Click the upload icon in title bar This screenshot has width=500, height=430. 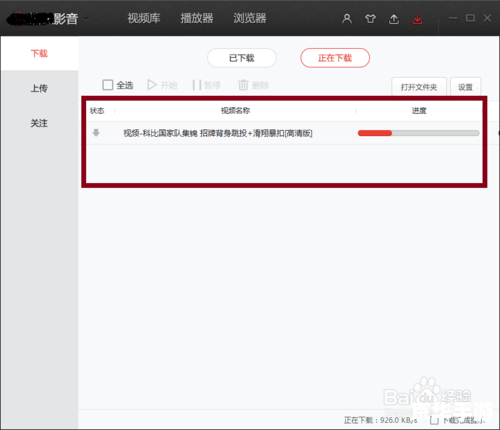point(394,19)
